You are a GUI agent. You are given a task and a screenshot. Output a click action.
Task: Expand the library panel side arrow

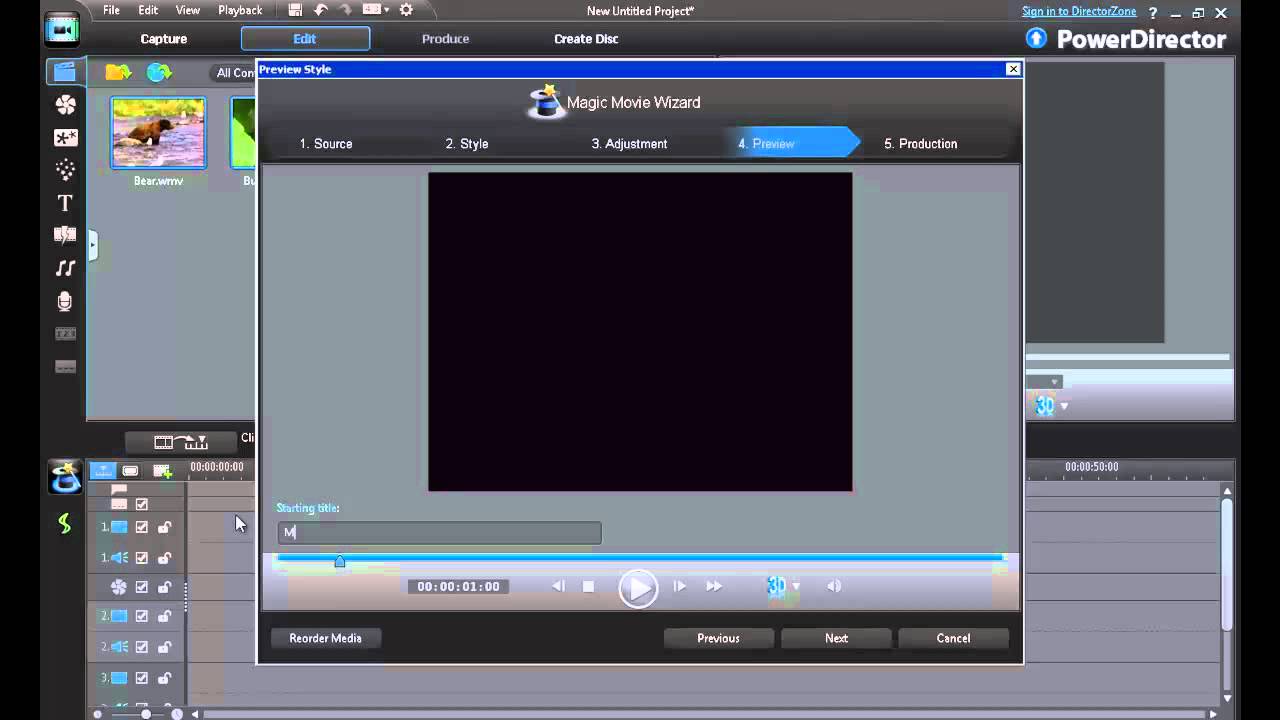[92, 245]
